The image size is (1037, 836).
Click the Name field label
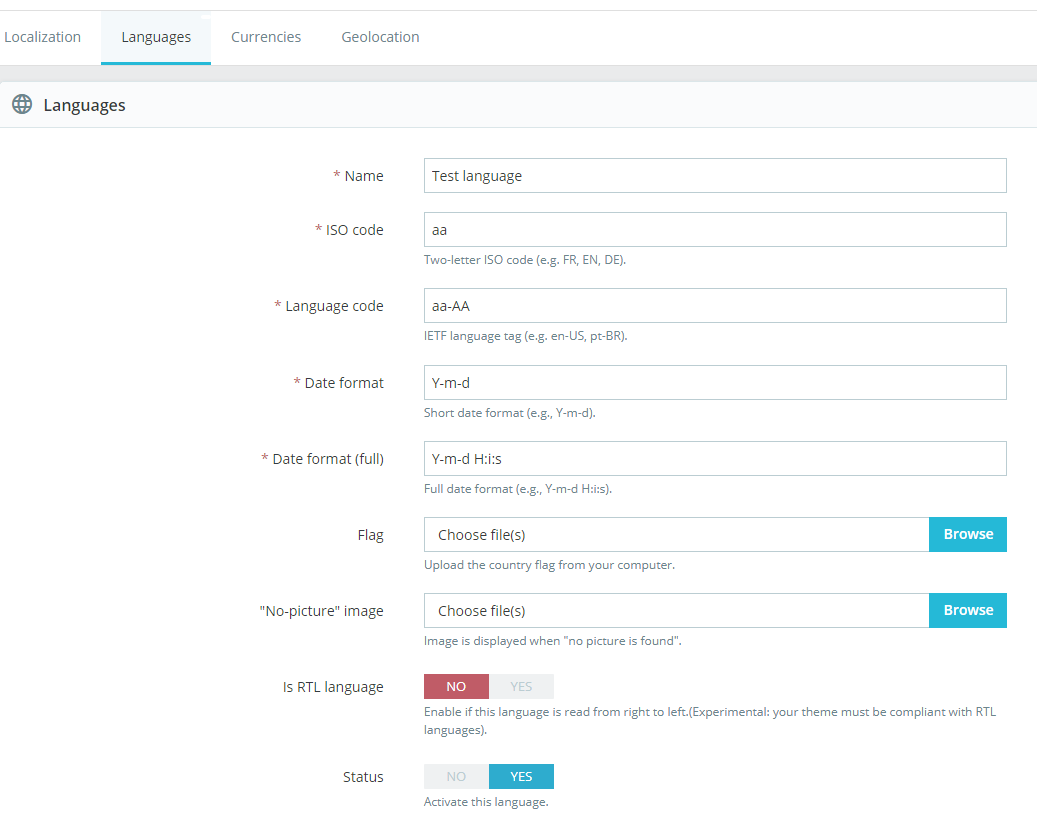pyautogui.click(x=364, y=176)
